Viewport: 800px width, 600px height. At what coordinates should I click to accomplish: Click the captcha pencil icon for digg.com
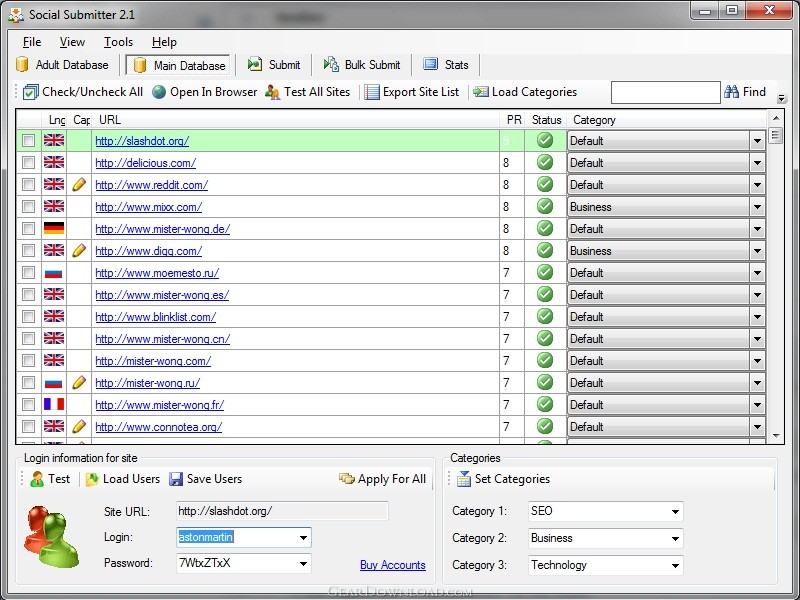[x=79, y=251]
